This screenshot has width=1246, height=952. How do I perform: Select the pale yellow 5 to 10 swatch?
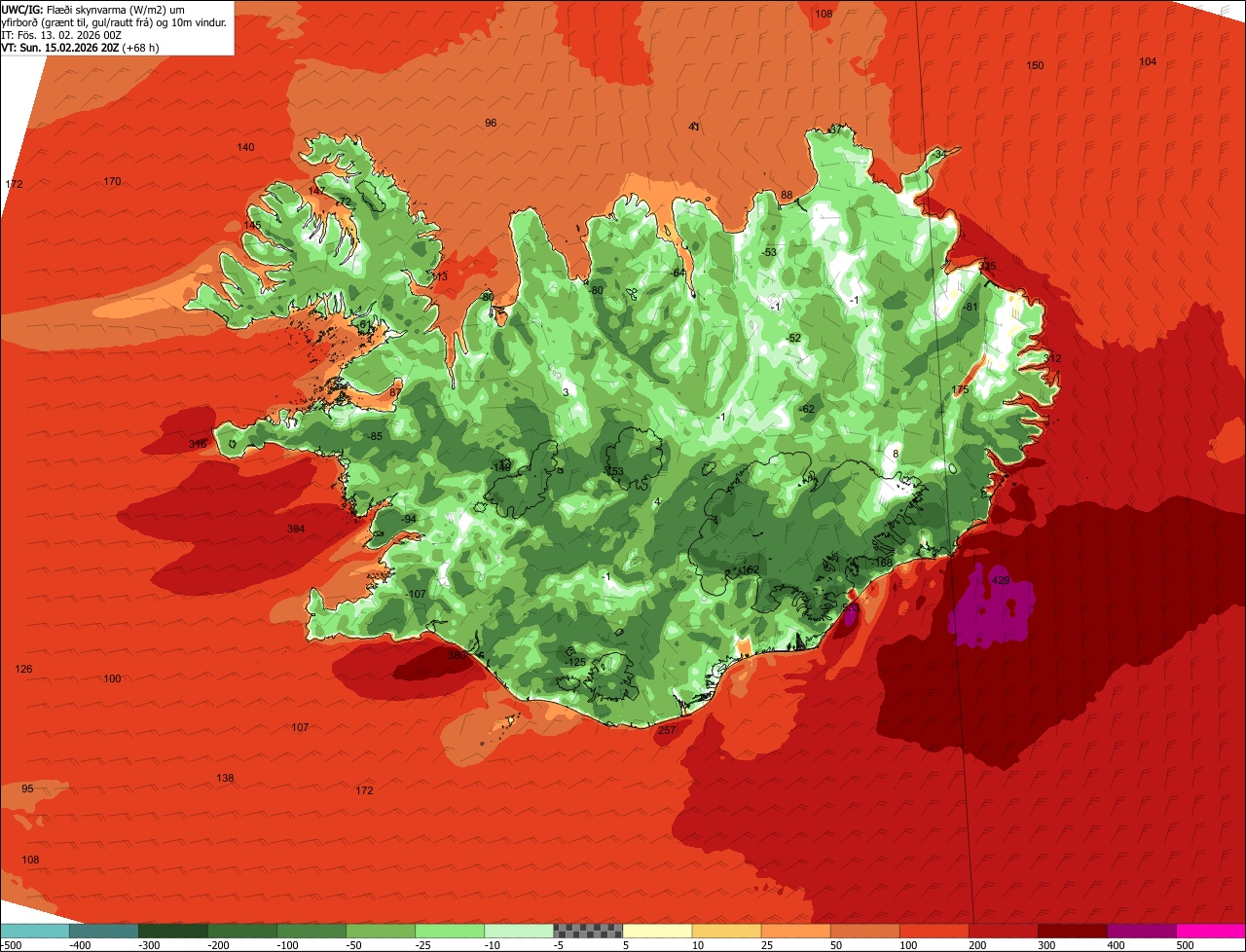point(657,931)
